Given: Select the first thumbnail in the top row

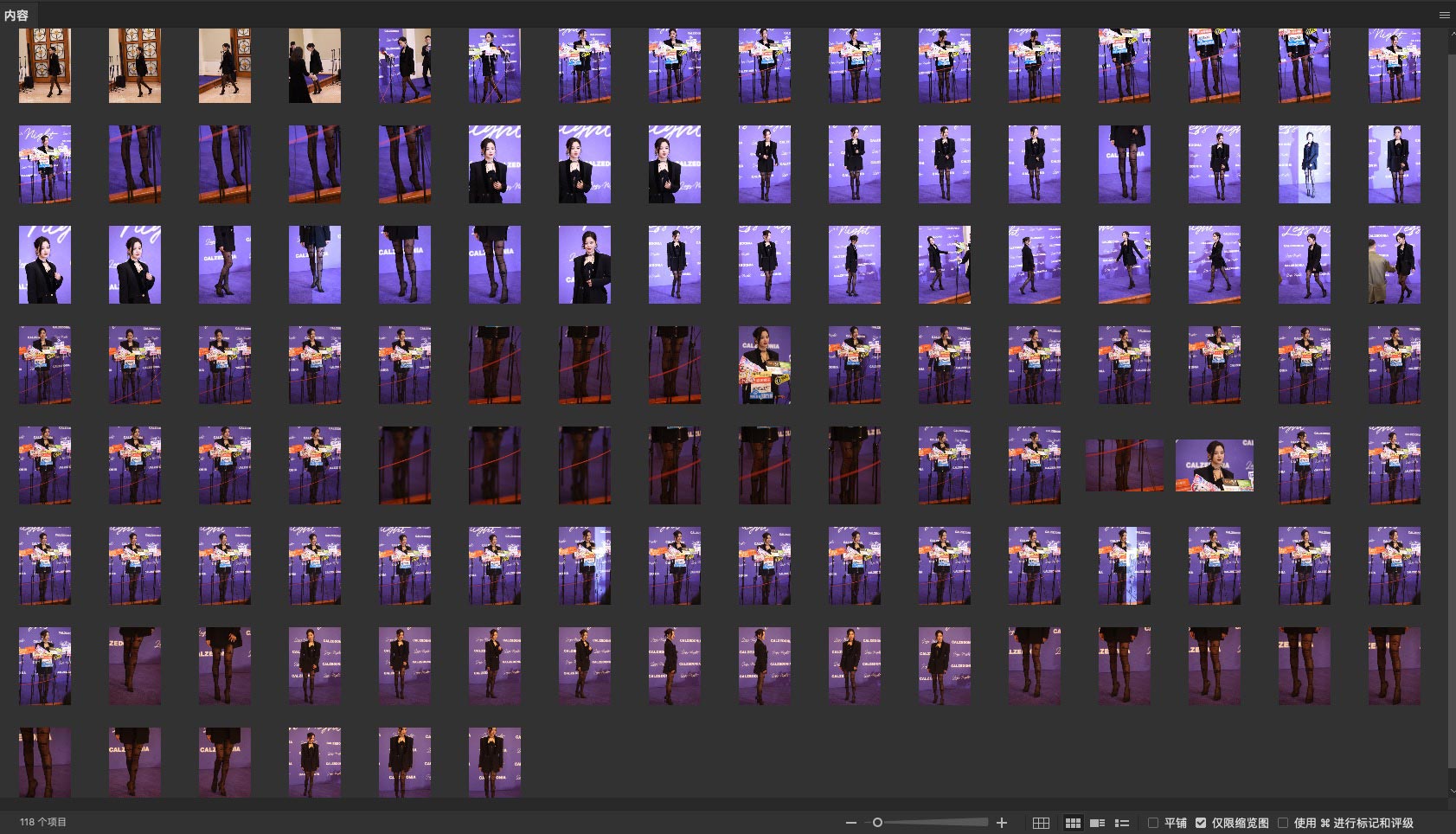Looking at the screenshot, I should (x=45, y=65).
